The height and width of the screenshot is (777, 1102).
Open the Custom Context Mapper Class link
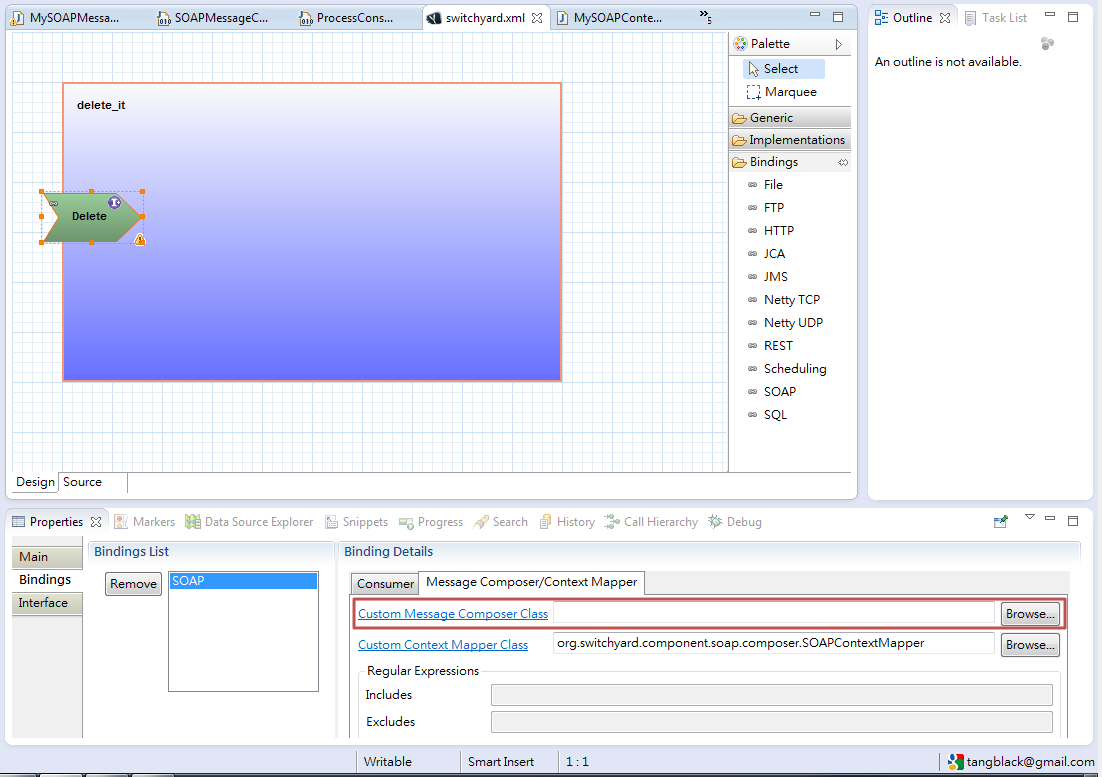[x=443, y=645]
